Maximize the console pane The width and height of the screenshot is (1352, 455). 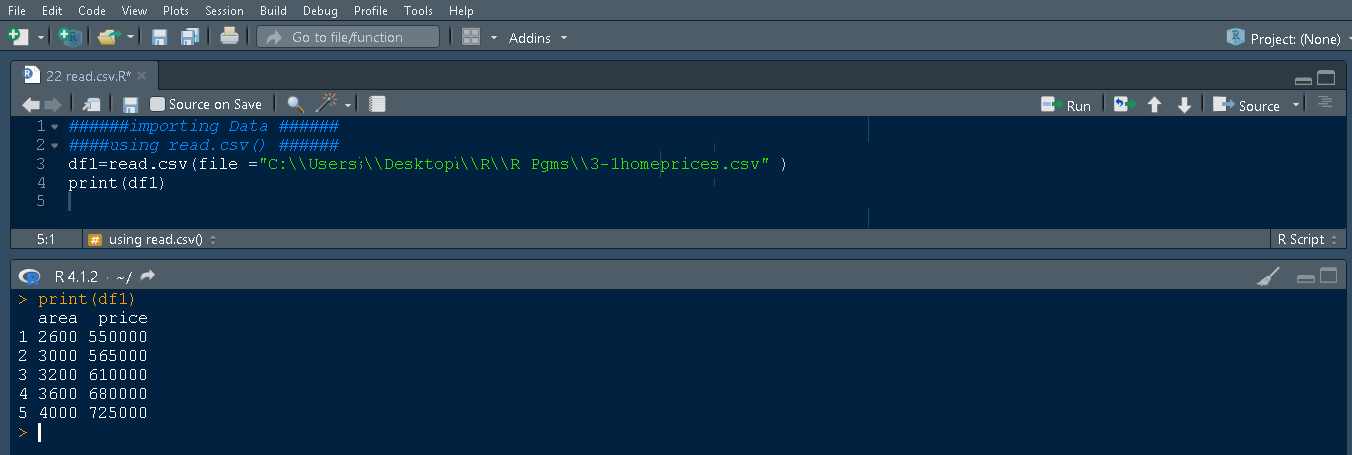(x=1326, y=277)
